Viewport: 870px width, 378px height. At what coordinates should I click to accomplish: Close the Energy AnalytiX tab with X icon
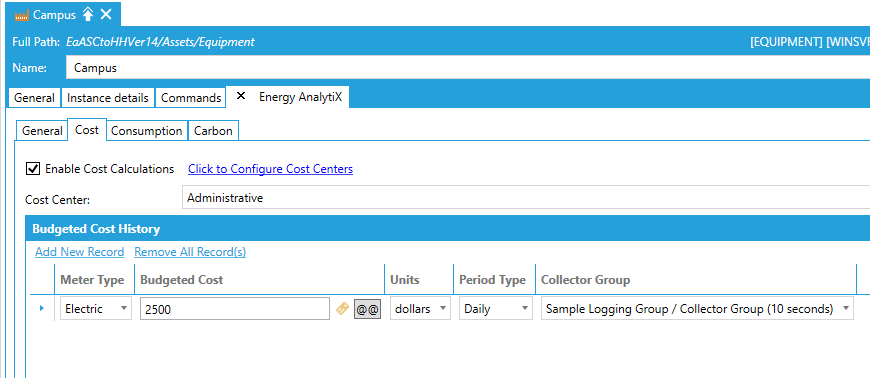click(x=241, y=96)
